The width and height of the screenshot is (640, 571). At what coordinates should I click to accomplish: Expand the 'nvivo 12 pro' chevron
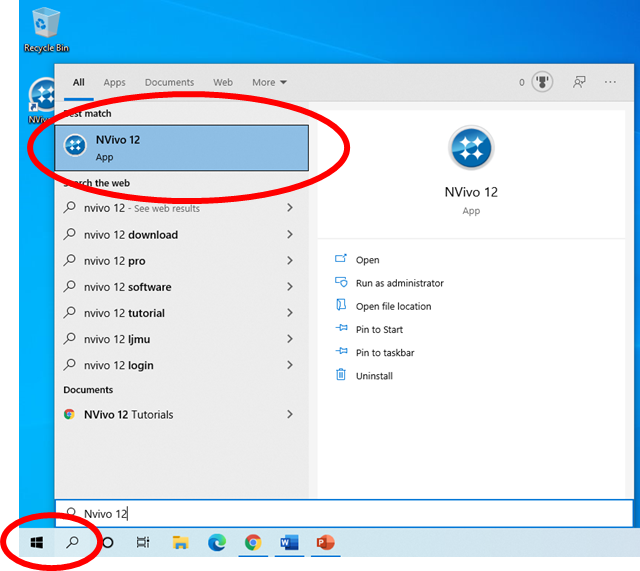click(x=290, y=260)
